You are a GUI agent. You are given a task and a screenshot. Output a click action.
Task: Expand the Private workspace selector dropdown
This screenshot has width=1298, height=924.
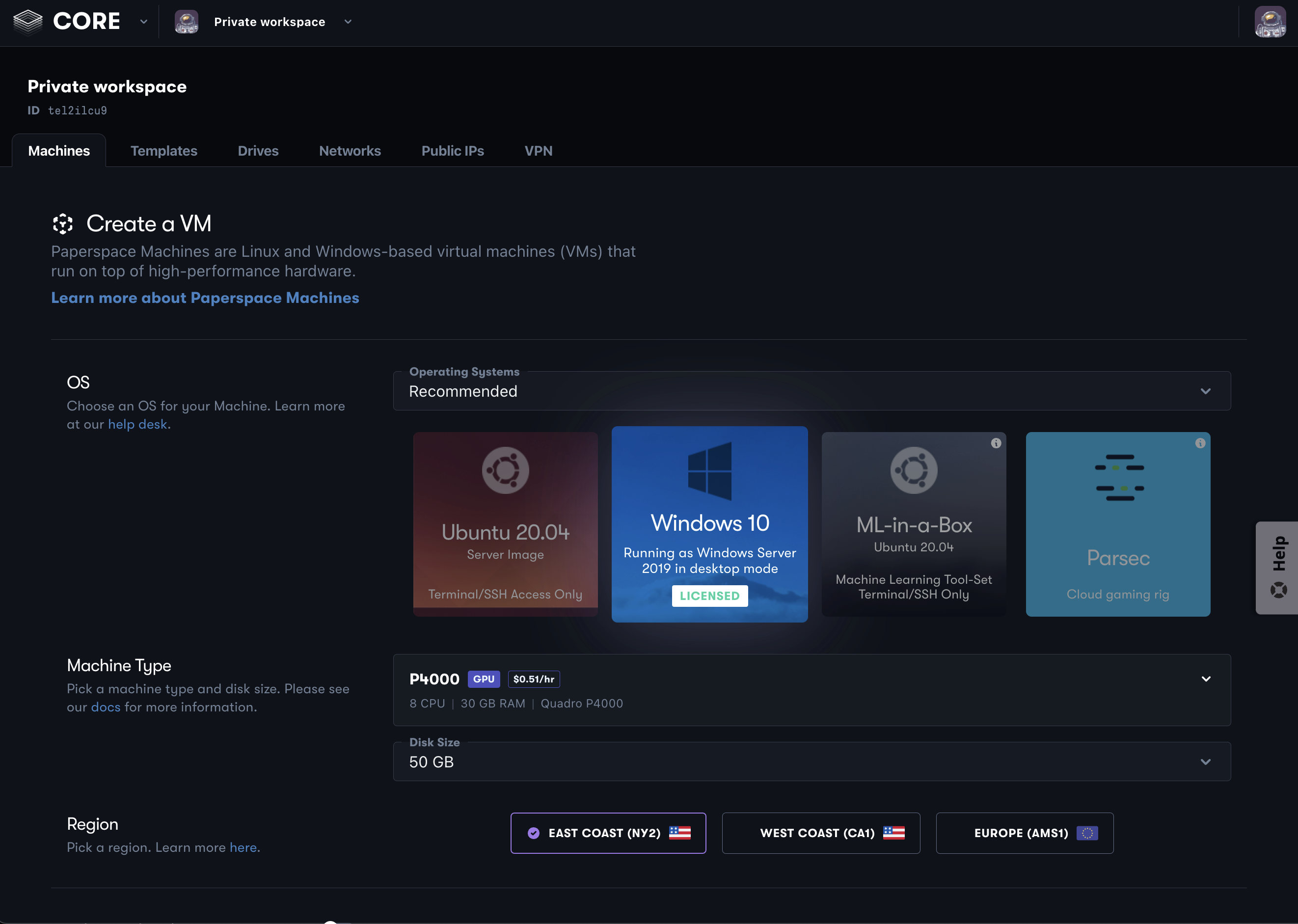pyautogui.click(x=348, y=22)
